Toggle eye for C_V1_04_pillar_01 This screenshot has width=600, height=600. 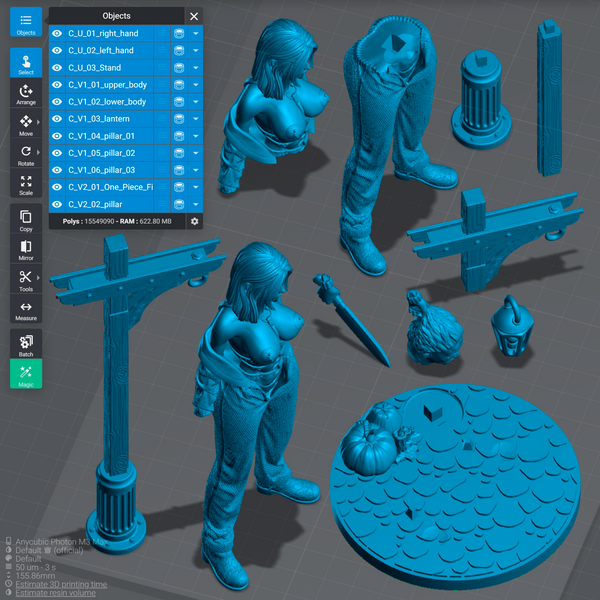coord(57,136)
